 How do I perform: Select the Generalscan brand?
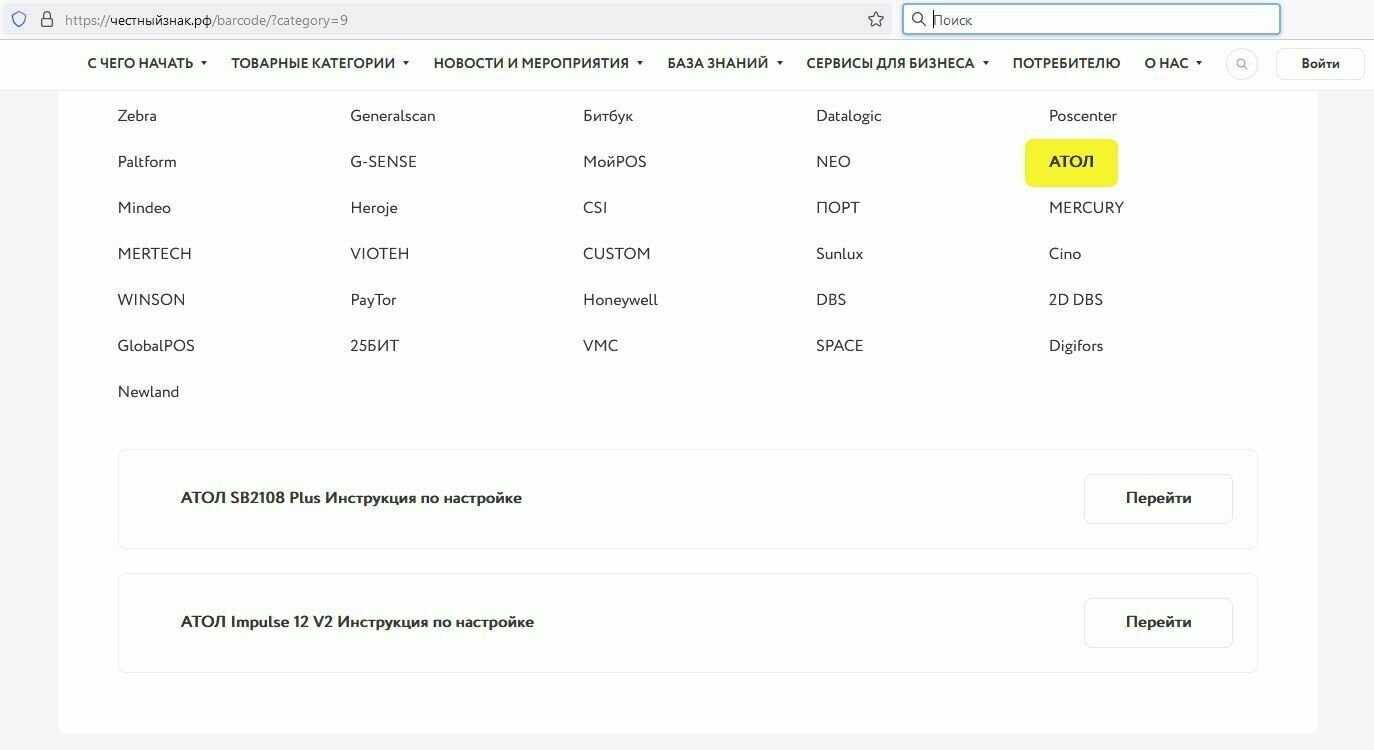393,116
